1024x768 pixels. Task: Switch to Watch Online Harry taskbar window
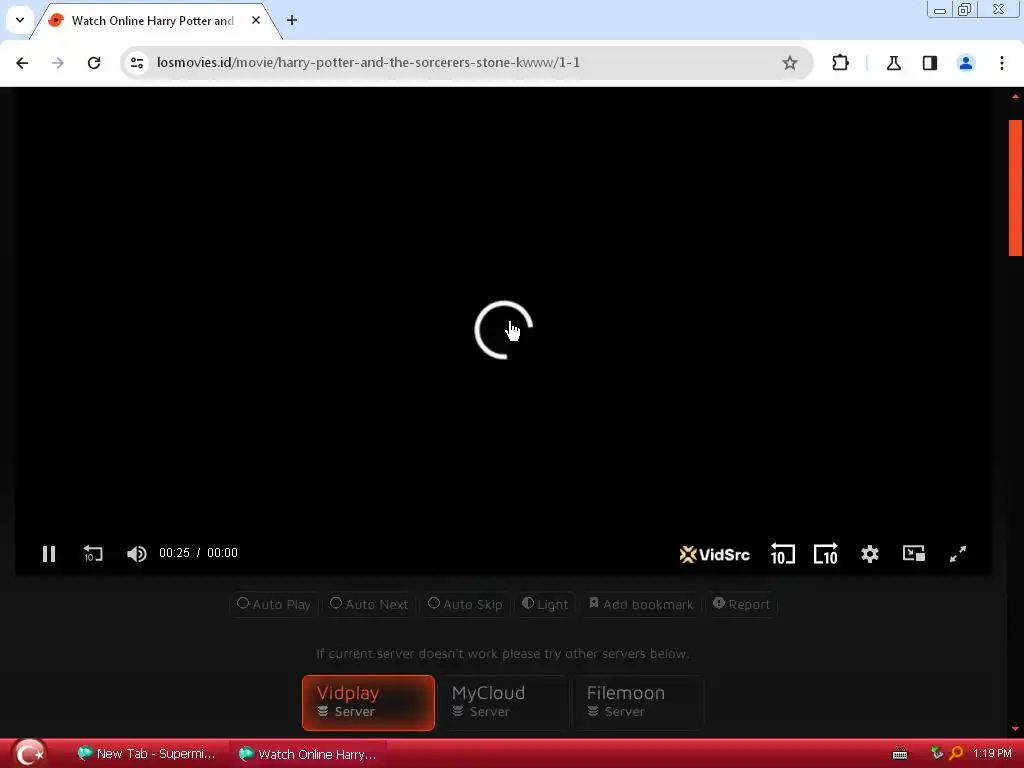click(x=308, y=754)
